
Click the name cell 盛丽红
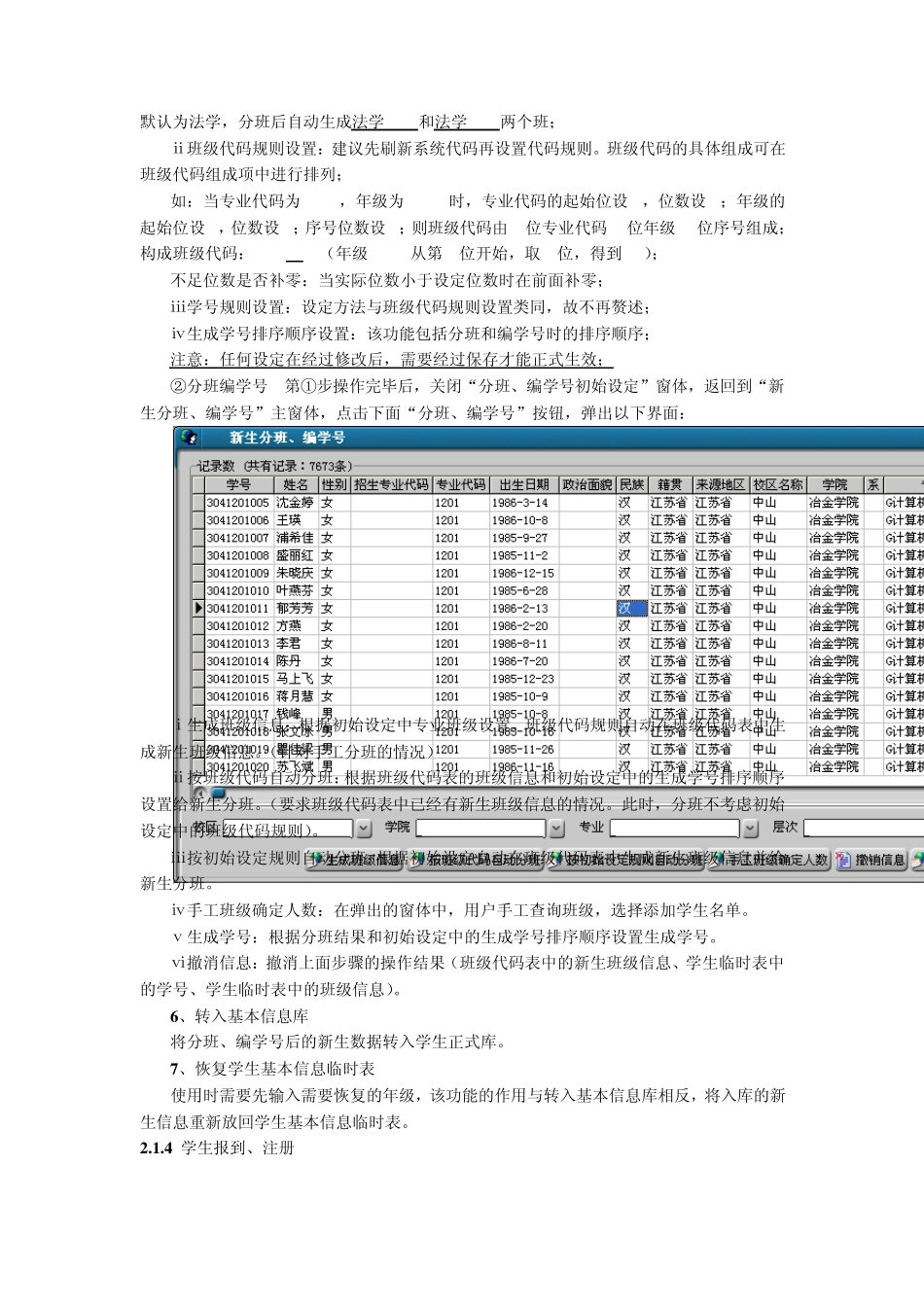point(296,555)
